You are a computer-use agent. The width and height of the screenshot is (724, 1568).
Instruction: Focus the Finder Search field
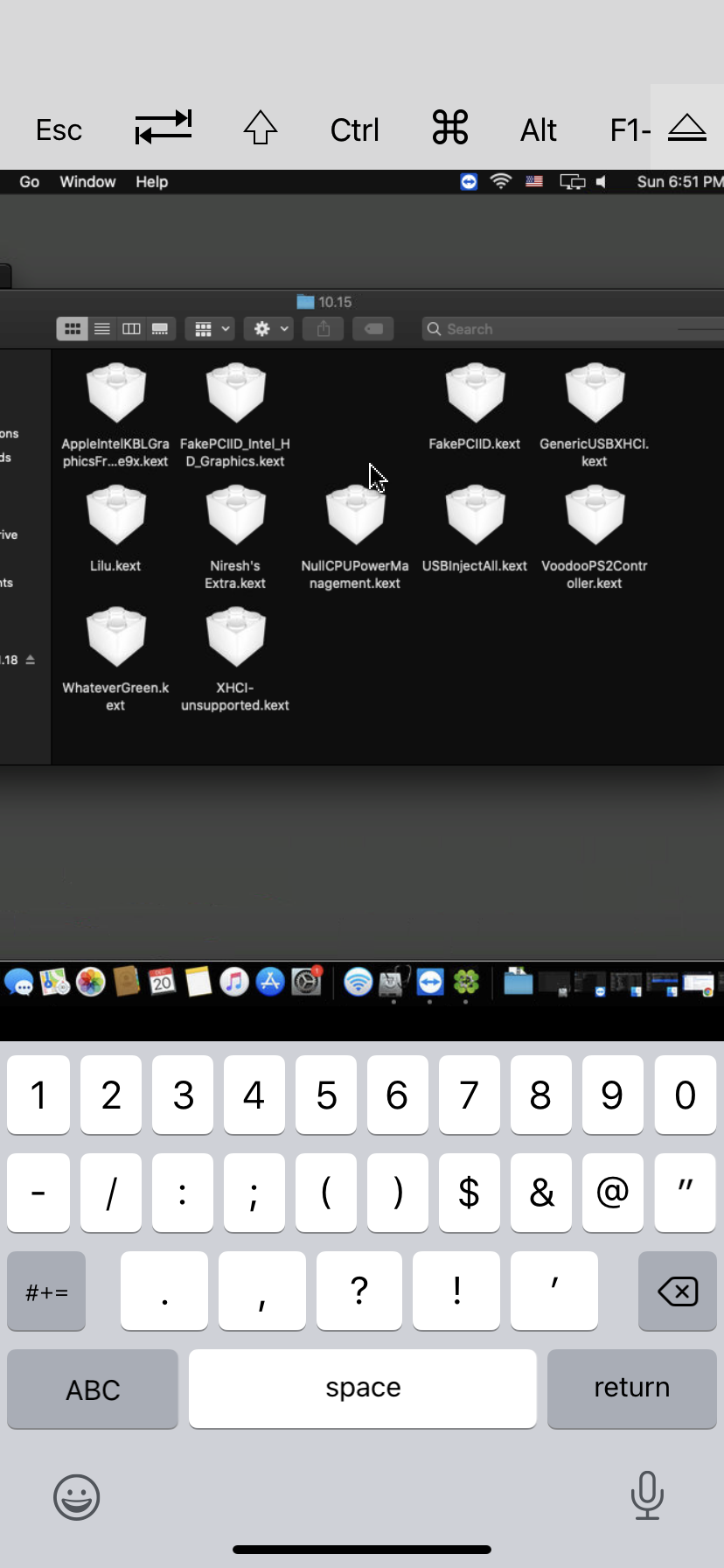pyautogui.click(x=573, y=329)
